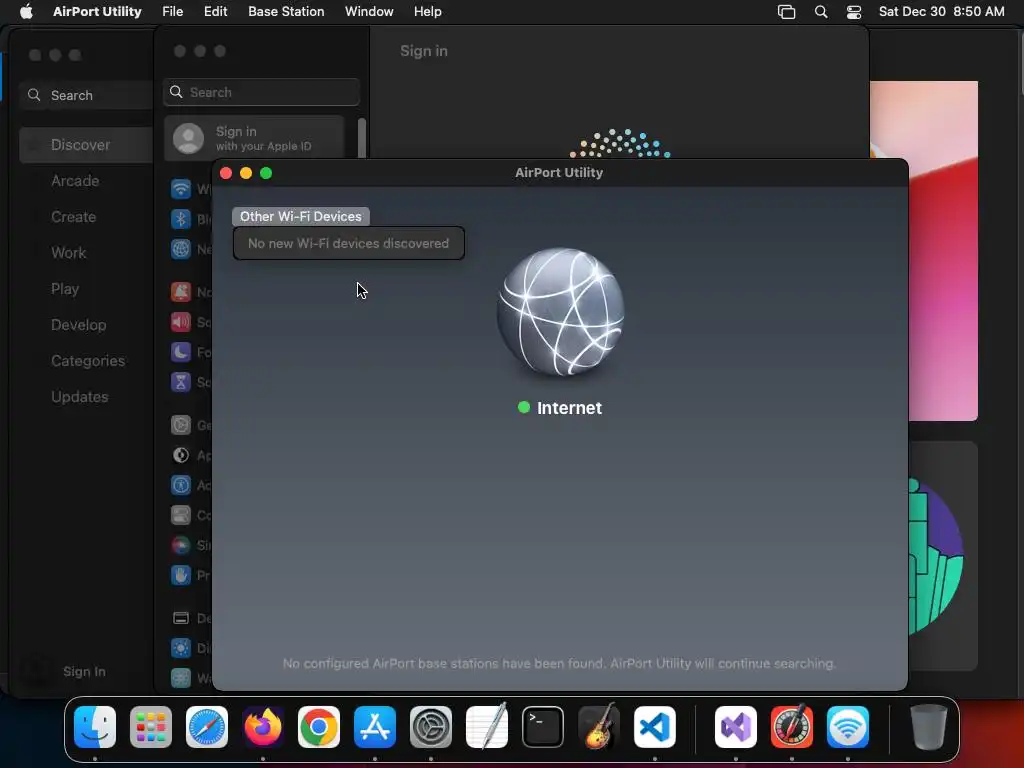The width and height of the screenshot is (1024, 768).
Task: Open the Apple menu
Action: [26, 12]
